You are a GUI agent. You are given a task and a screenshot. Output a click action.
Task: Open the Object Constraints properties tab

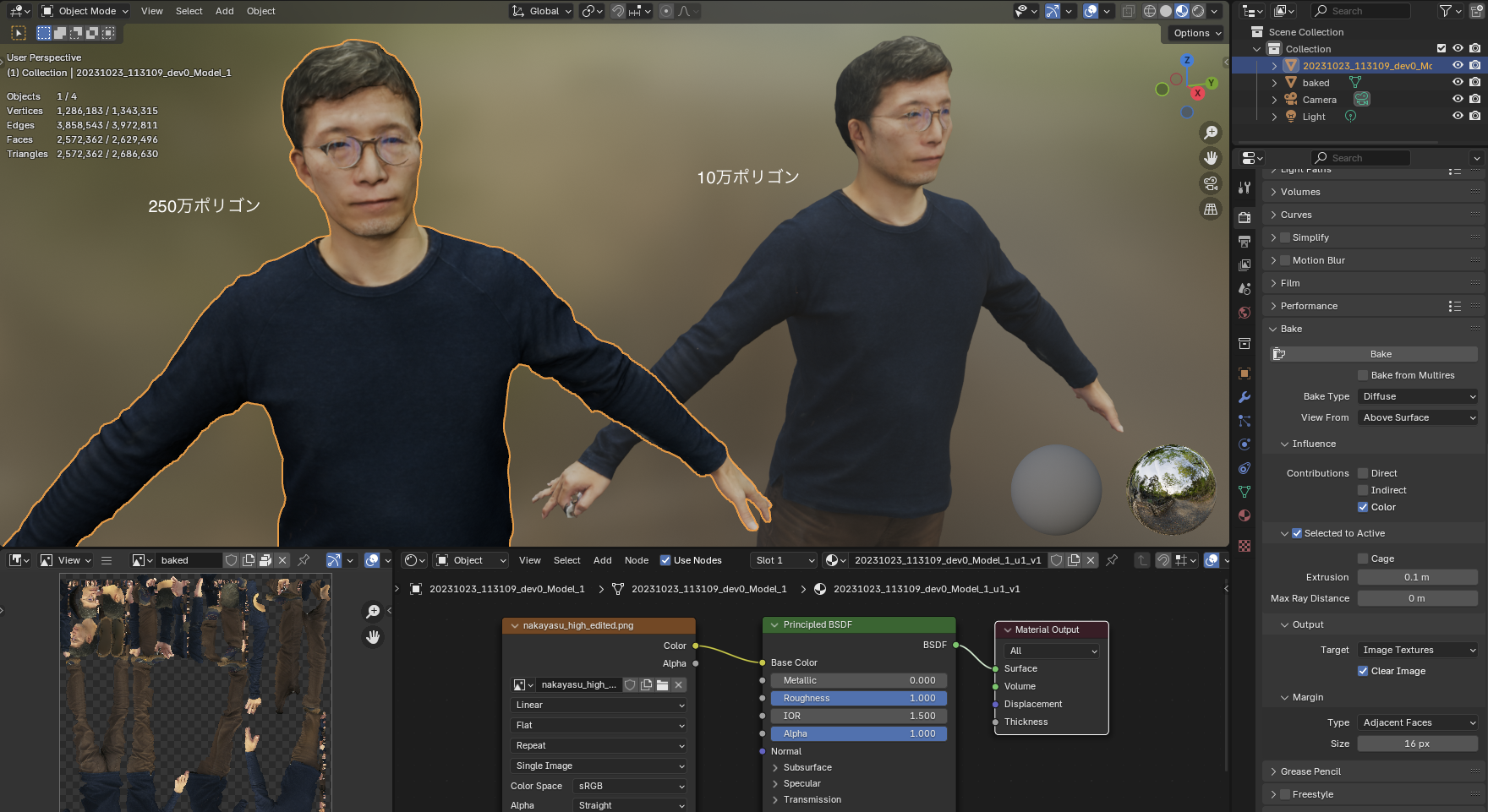(1245, 468)
